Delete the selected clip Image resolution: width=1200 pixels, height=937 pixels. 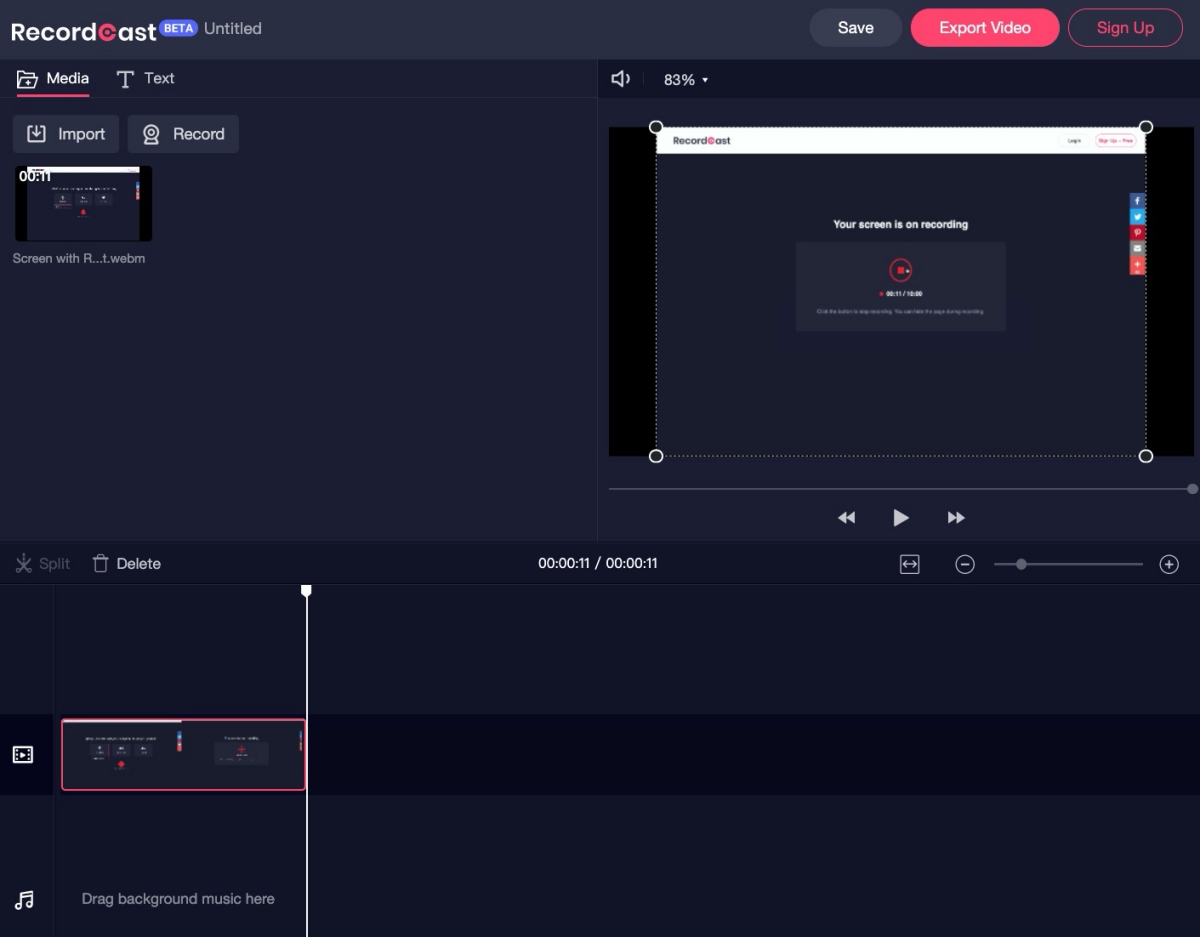127,564
